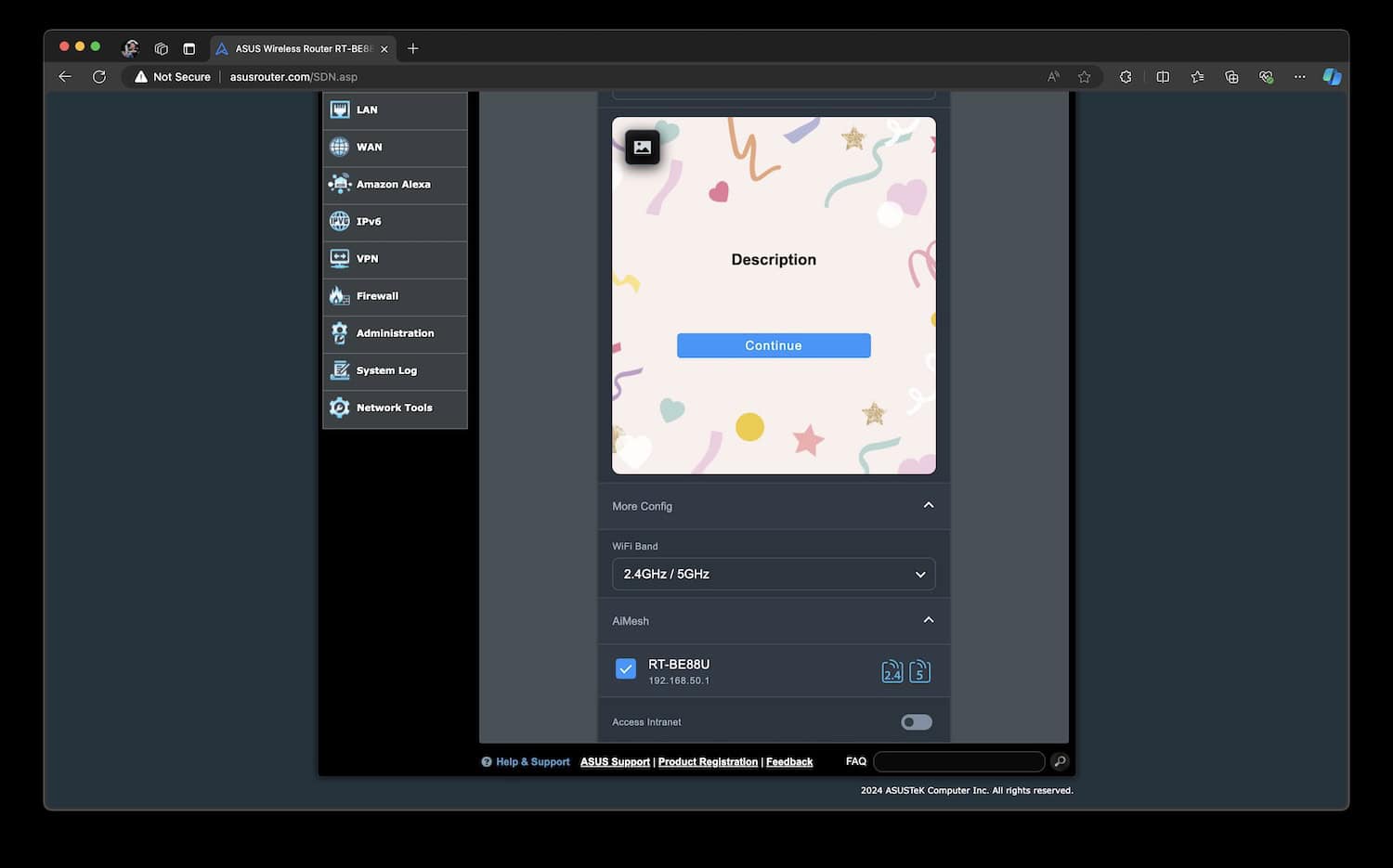Uncheck the RT-BE88U AiMesh checkbox
This screenshot has height=868, width=1393.
(626, 668)
